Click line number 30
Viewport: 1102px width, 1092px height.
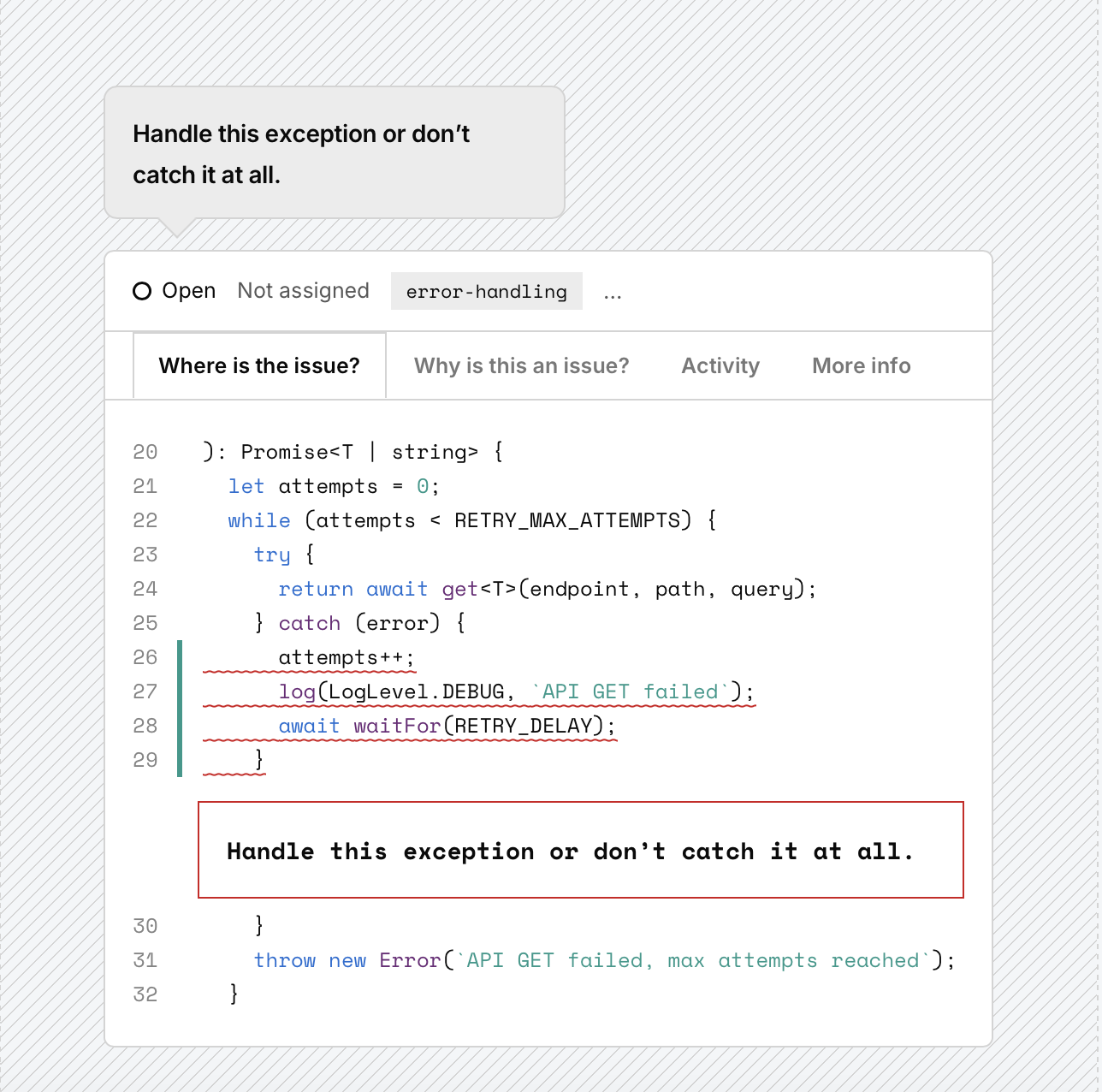point(145,926)
